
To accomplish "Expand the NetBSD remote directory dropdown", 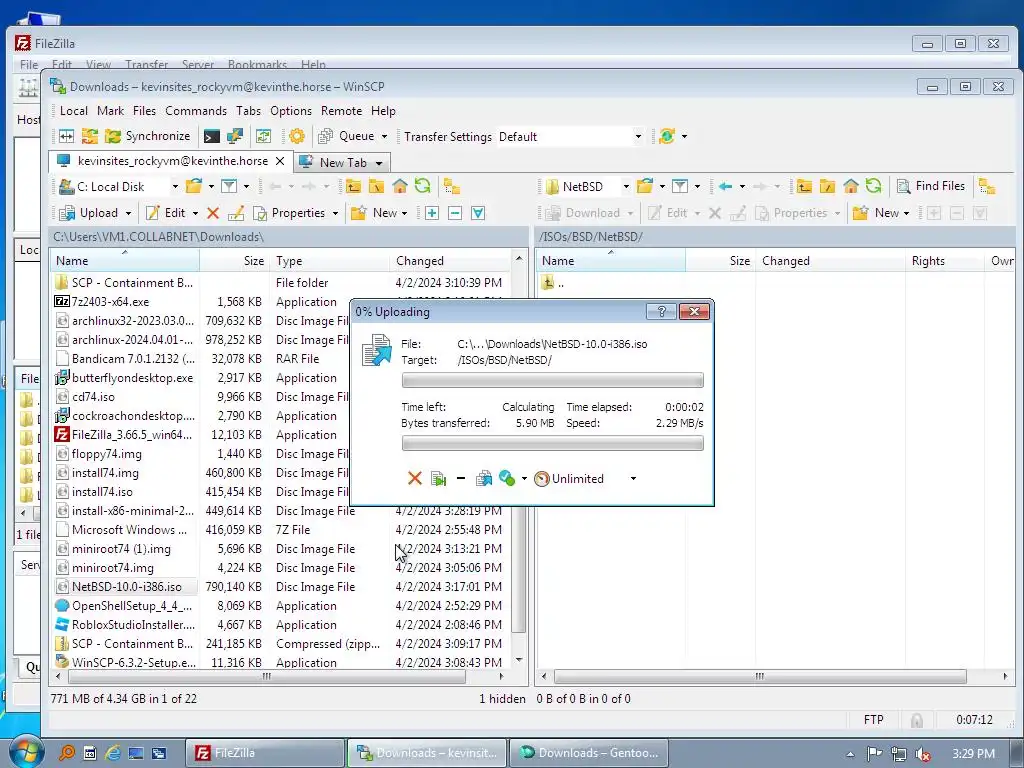I will [626, 187].
